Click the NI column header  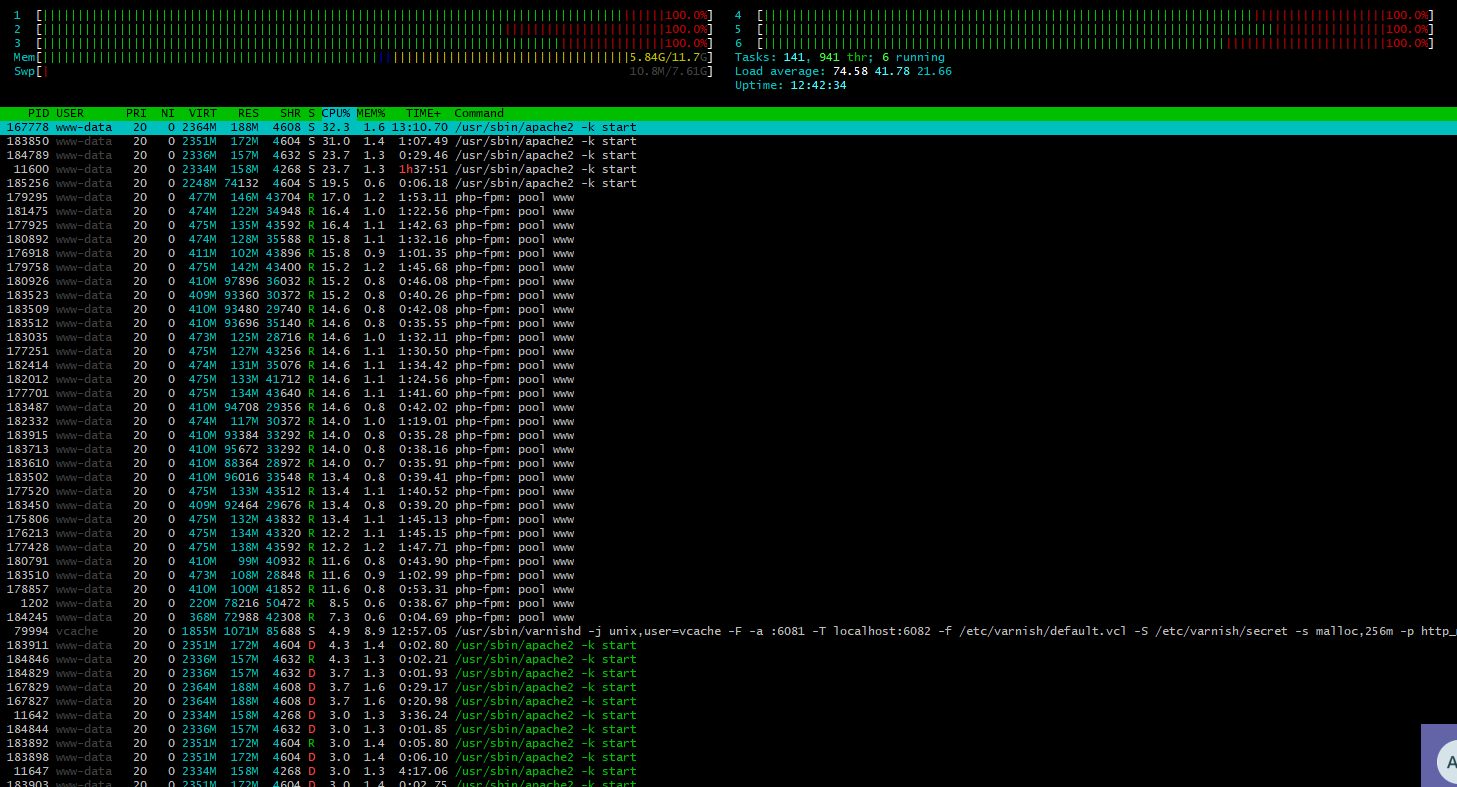point(167,113)
